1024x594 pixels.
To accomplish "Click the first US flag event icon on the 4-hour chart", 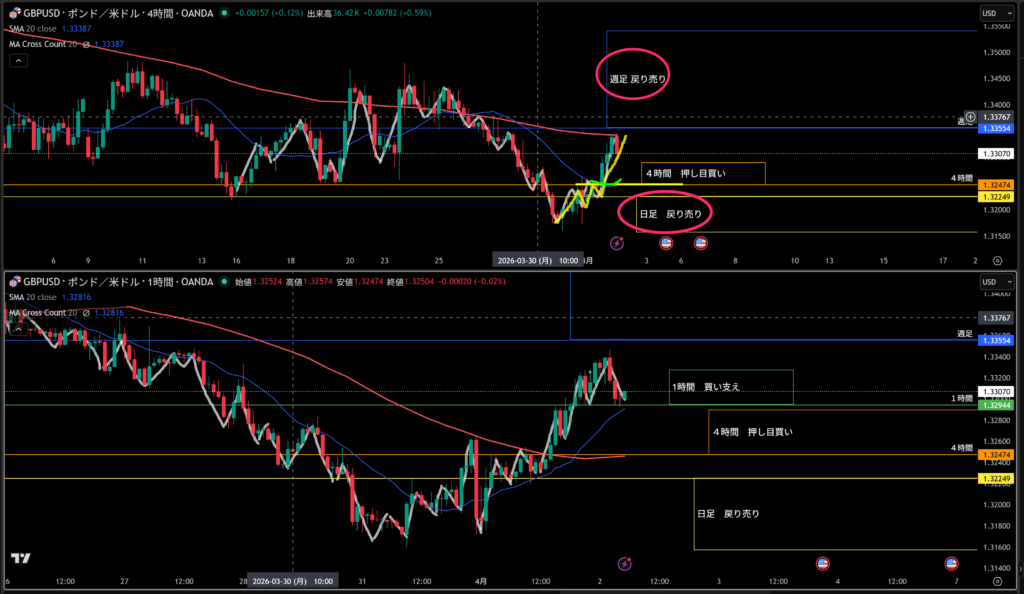I will tap(667, 242).
